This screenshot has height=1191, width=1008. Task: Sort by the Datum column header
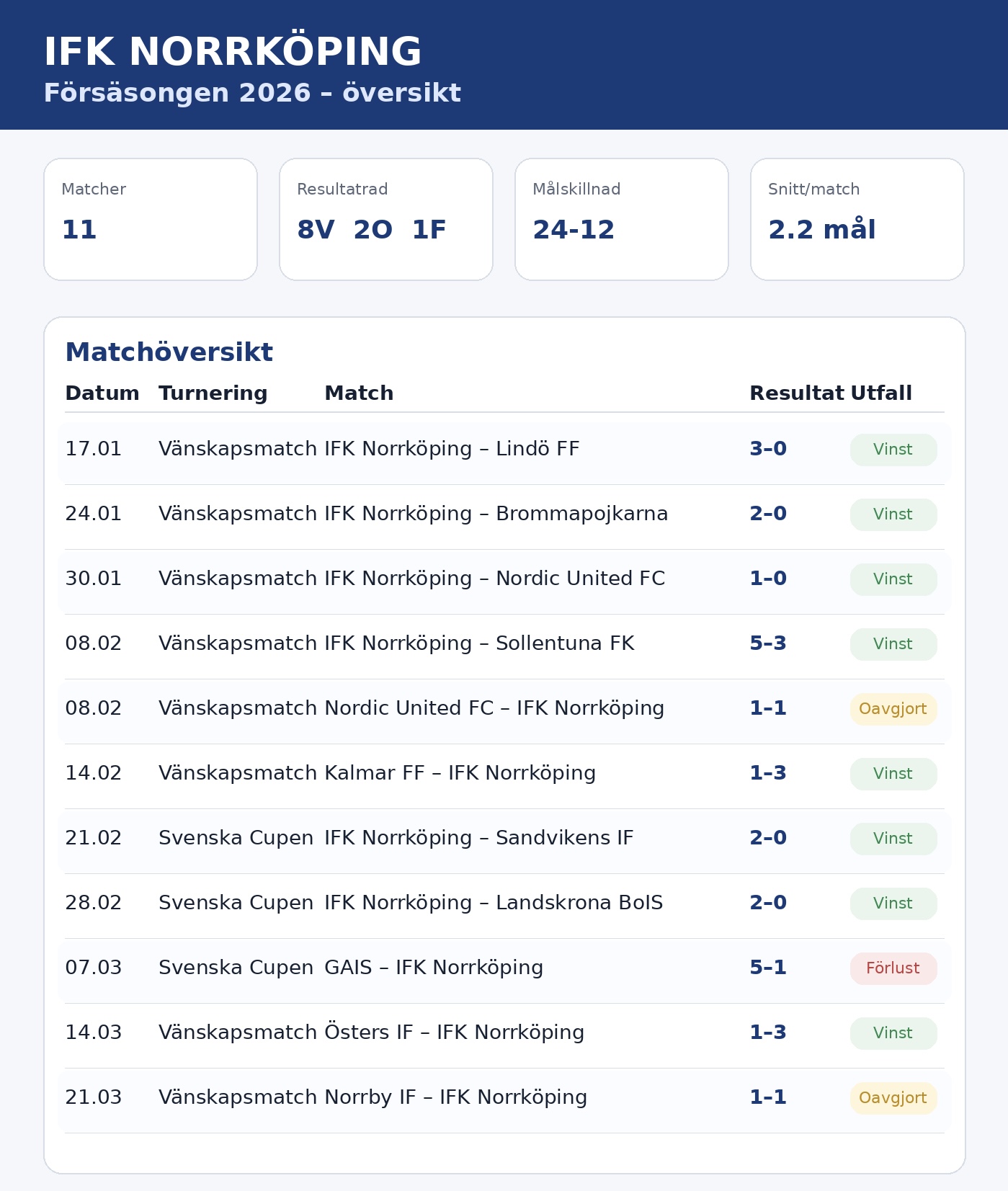coord(102,393)
